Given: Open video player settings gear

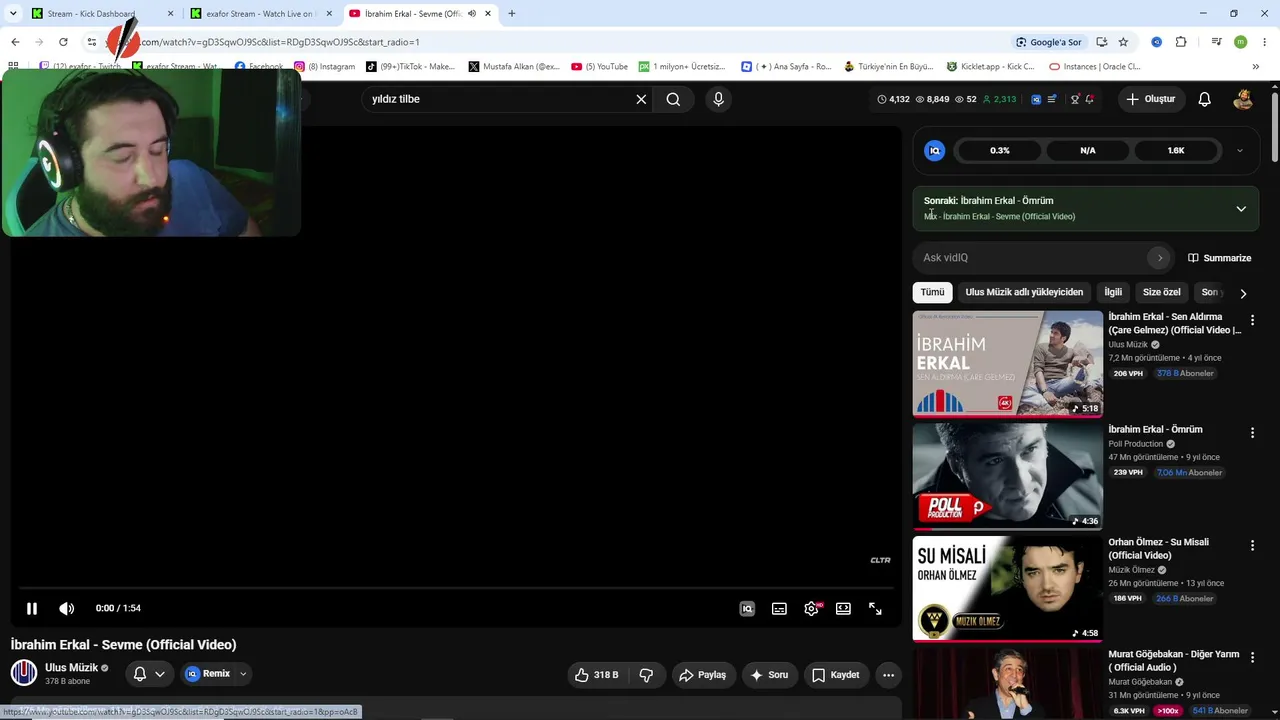Looking at the screenshot, I should 811,608.
